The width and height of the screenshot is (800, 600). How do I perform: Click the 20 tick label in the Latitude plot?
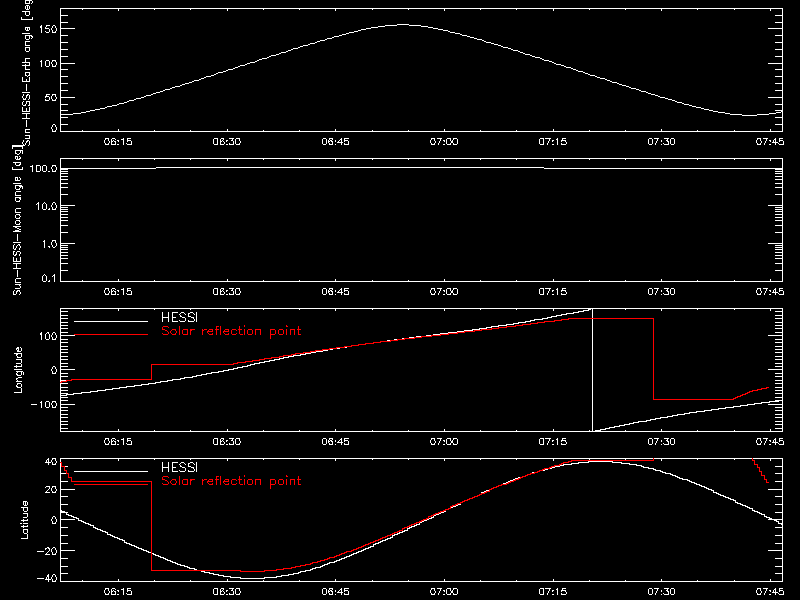coord(51,490)
